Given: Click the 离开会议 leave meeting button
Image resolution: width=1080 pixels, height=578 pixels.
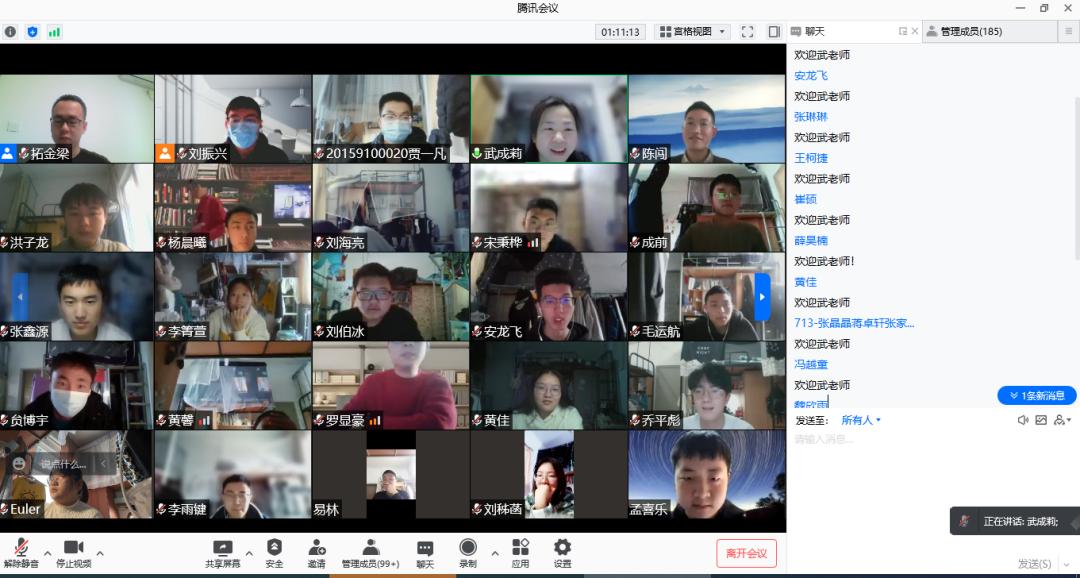Looking at the screenshot, I should [746, 554].
